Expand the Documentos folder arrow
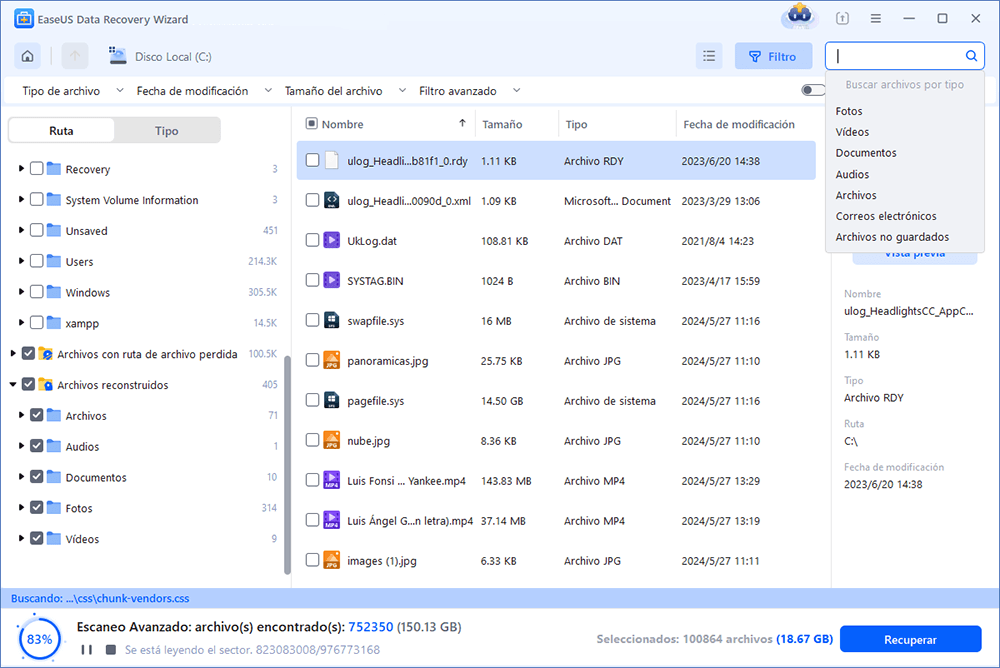 click(21, 477)
